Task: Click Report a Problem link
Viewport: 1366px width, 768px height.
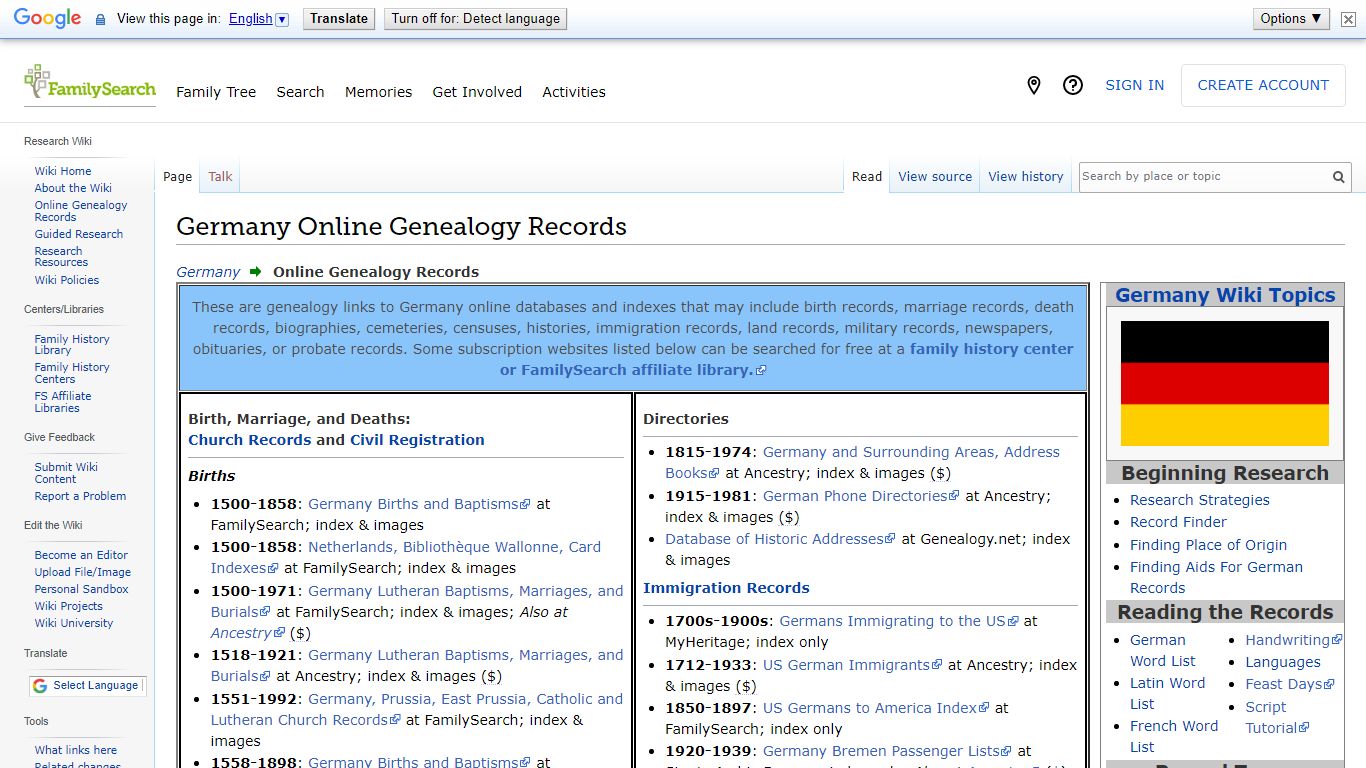Action: pos(80,496)
